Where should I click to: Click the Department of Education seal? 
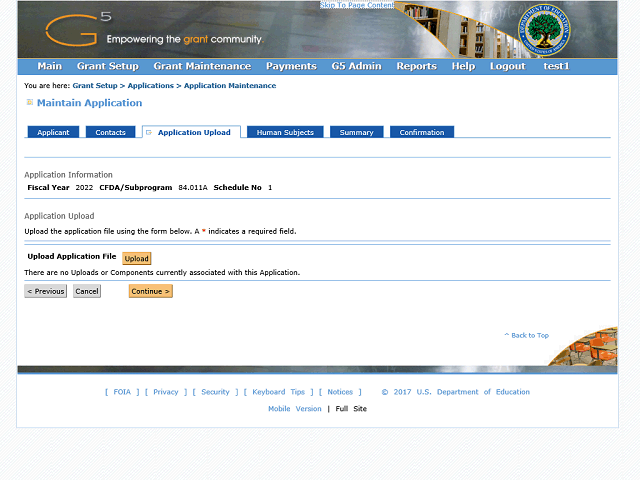[544, 30]
